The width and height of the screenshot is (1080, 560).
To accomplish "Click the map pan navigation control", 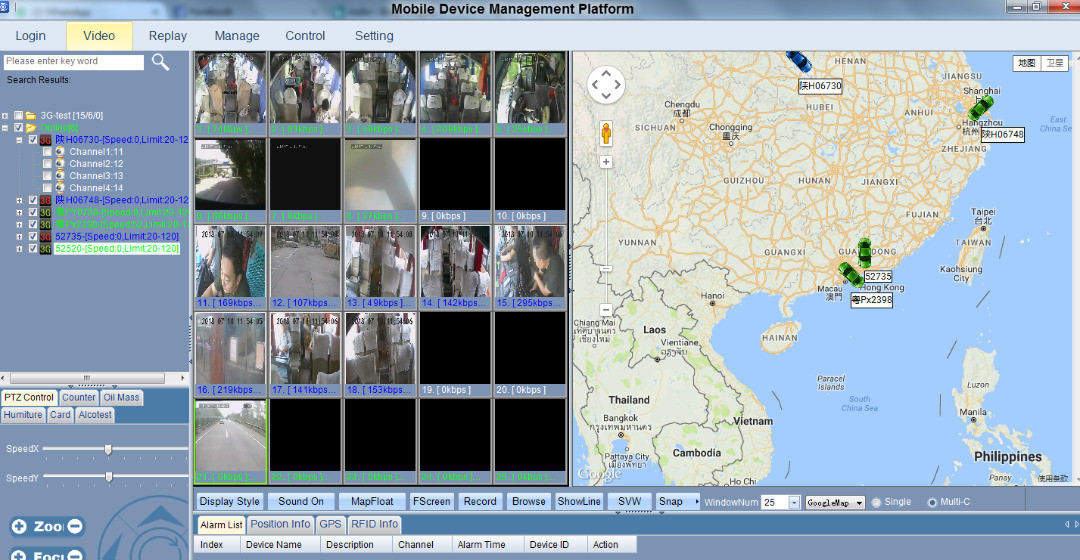I will pos(606,86).
